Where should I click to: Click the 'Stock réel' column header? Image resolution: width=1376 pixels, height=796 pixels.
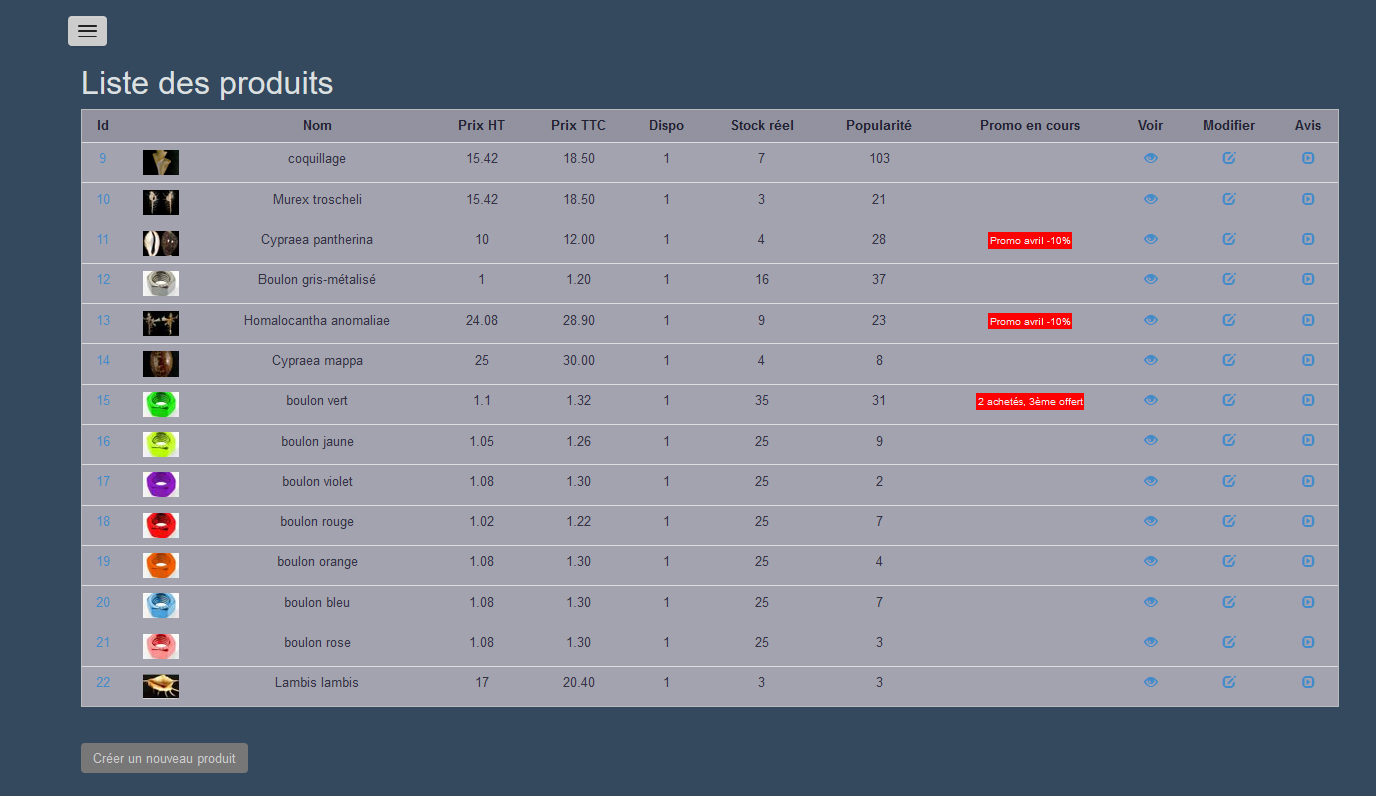point(762,125)
